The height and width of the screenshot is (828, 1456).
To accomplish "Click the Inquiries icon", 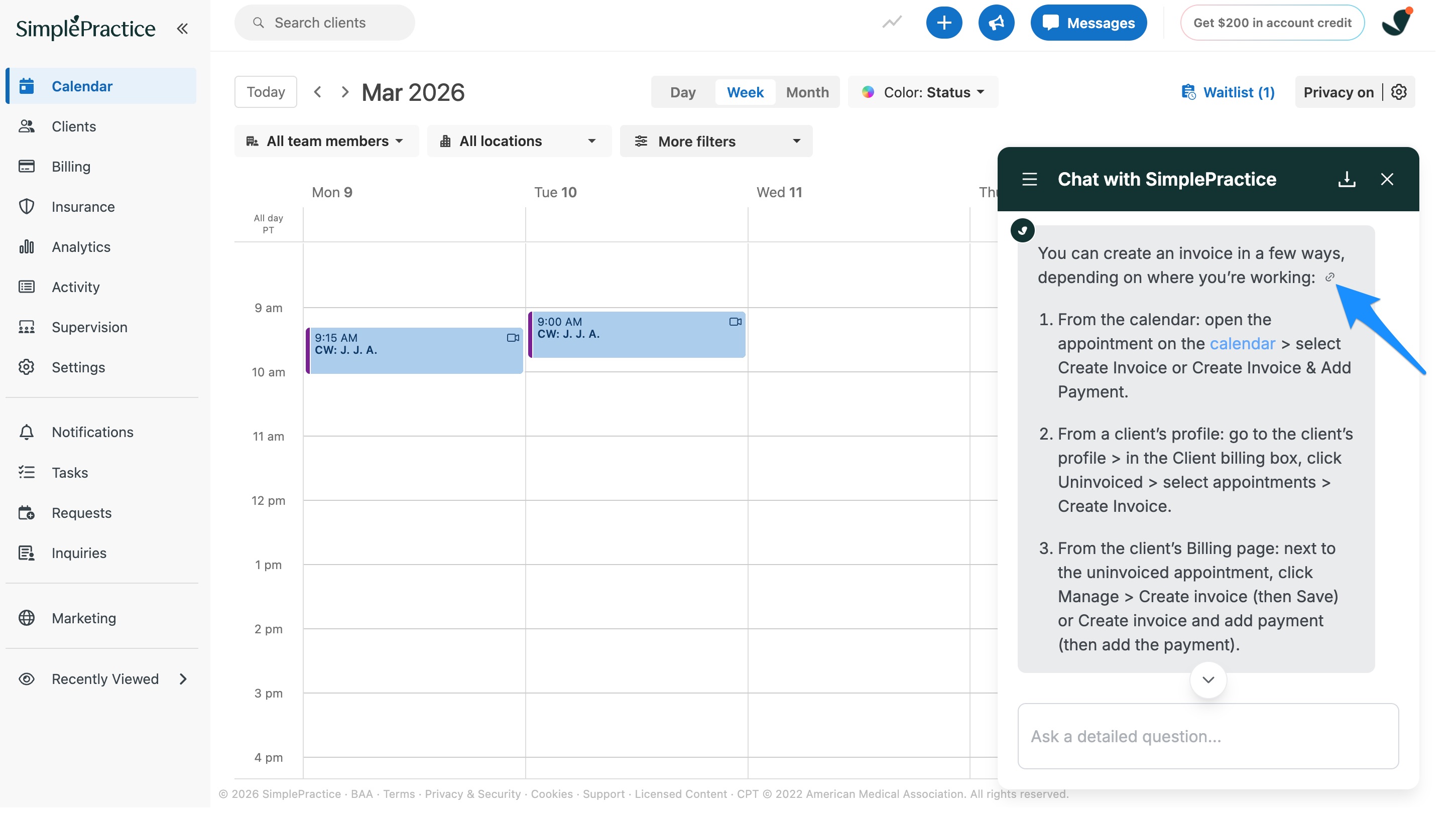I will click(x=27, y=553).
